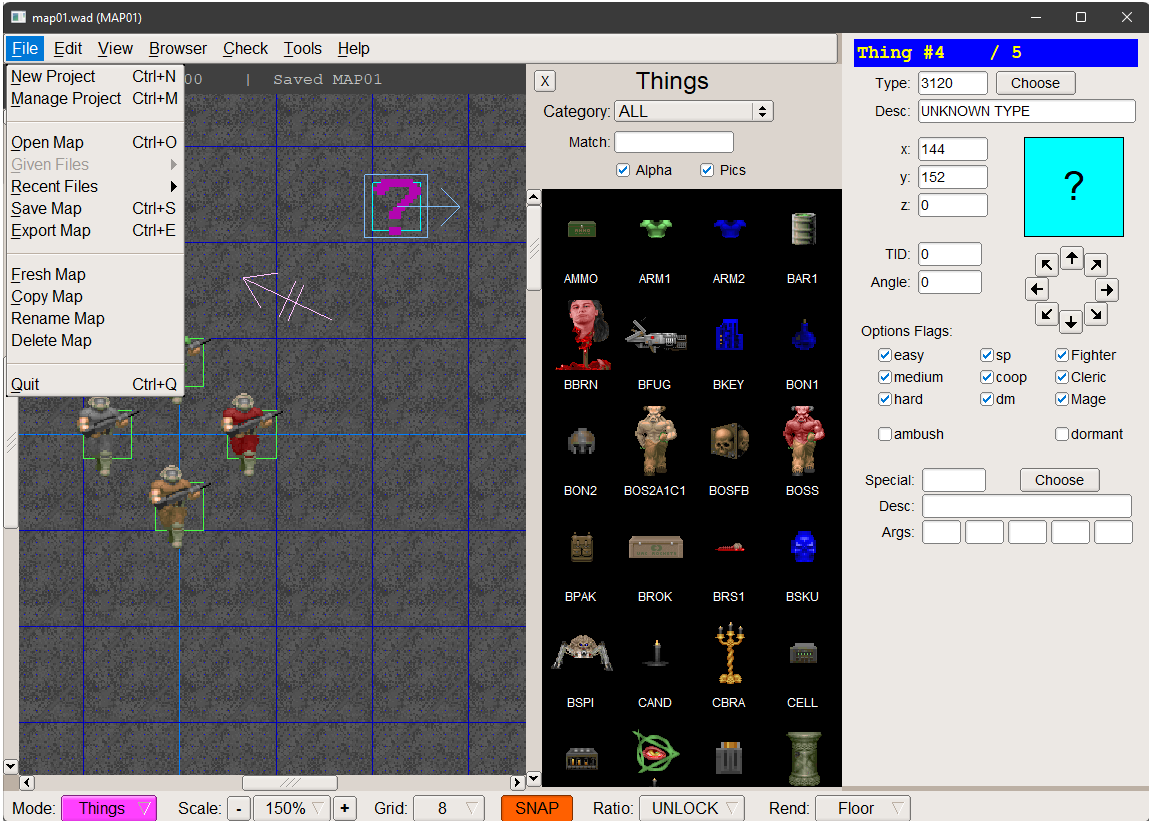Open the Rend Floor dropdown
Viewport: 1150px width, 822px height.
863,808
